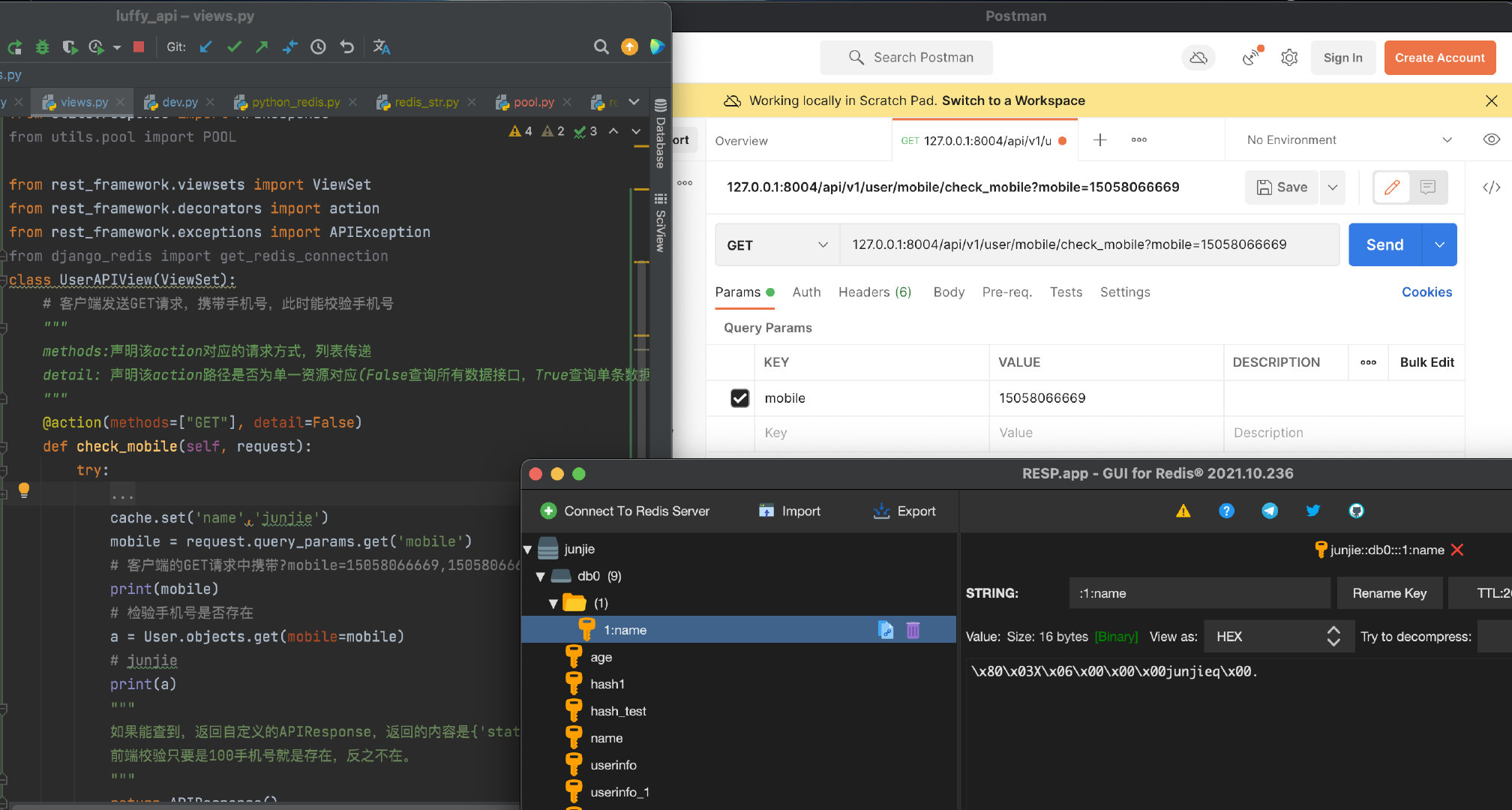Open PyCharm search everywhere magnifier
Screen dimensions: 1512x810
pyautogui.click(x=601, y=47)
